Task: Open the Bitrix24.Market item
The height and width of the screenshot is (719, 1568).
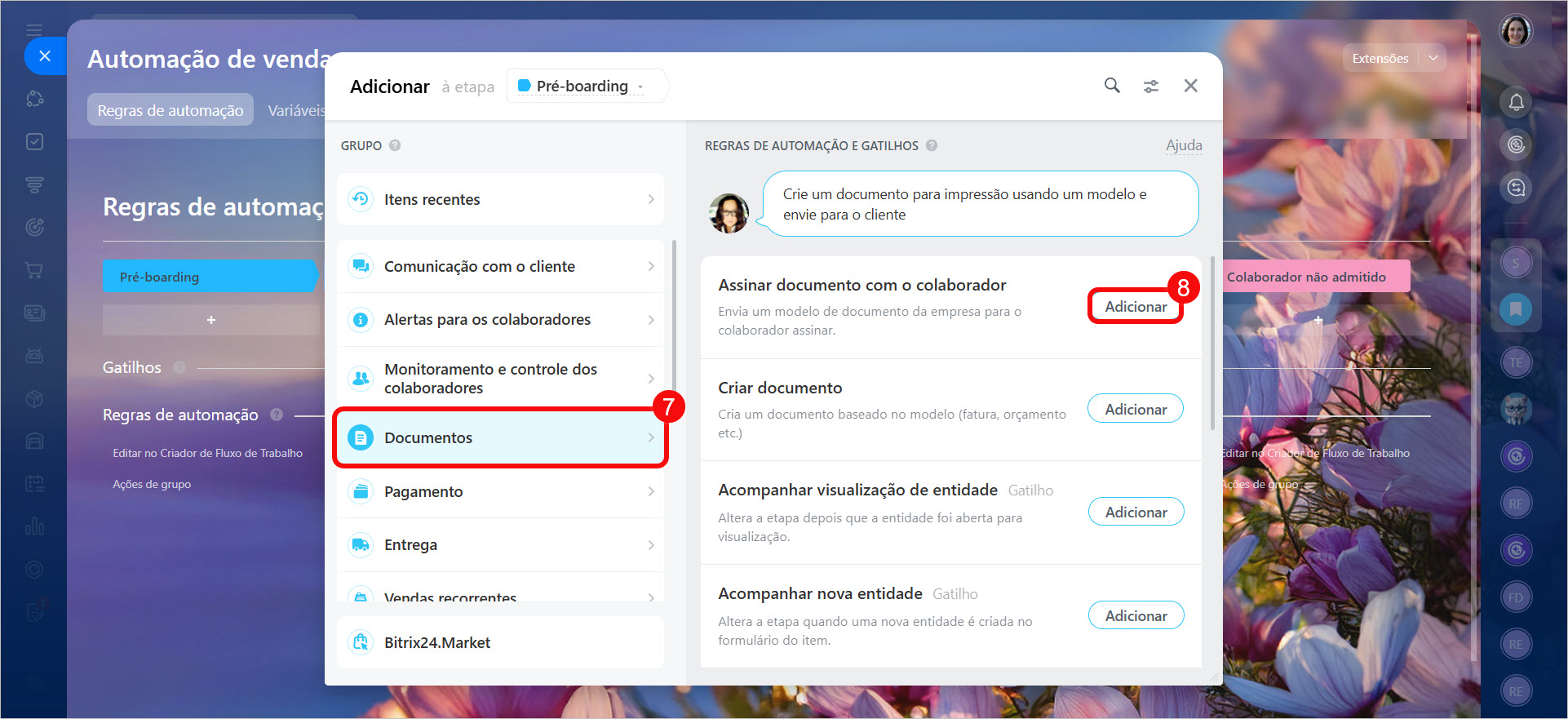Action: pyautogui.click(x=500, y=642)
